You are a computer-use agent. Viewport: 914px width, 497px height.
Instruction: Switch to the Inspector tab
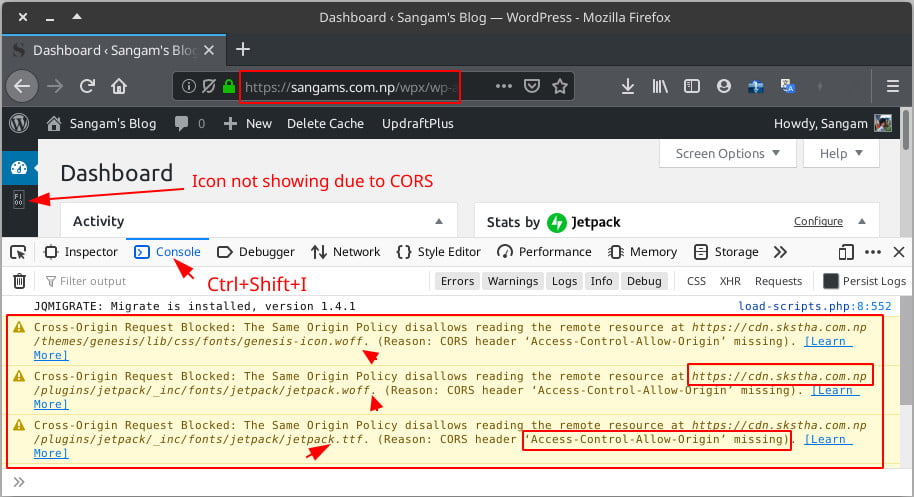click(x=81, y=252)
